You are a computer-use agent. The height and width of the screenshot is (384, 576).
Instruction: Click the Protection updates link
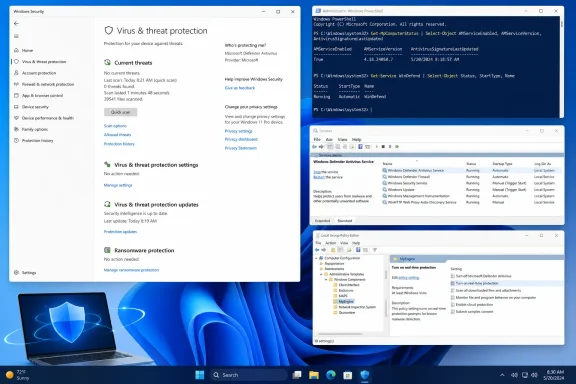click(120, 232)
